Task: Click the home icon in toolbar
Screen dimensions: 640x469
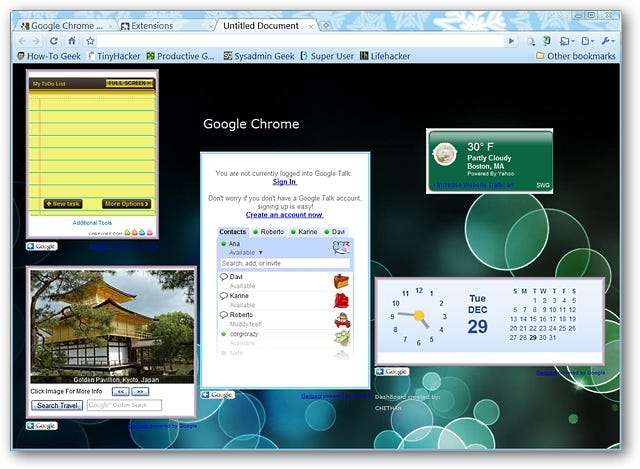Action: pyautogui.click(x=72, y=41)
